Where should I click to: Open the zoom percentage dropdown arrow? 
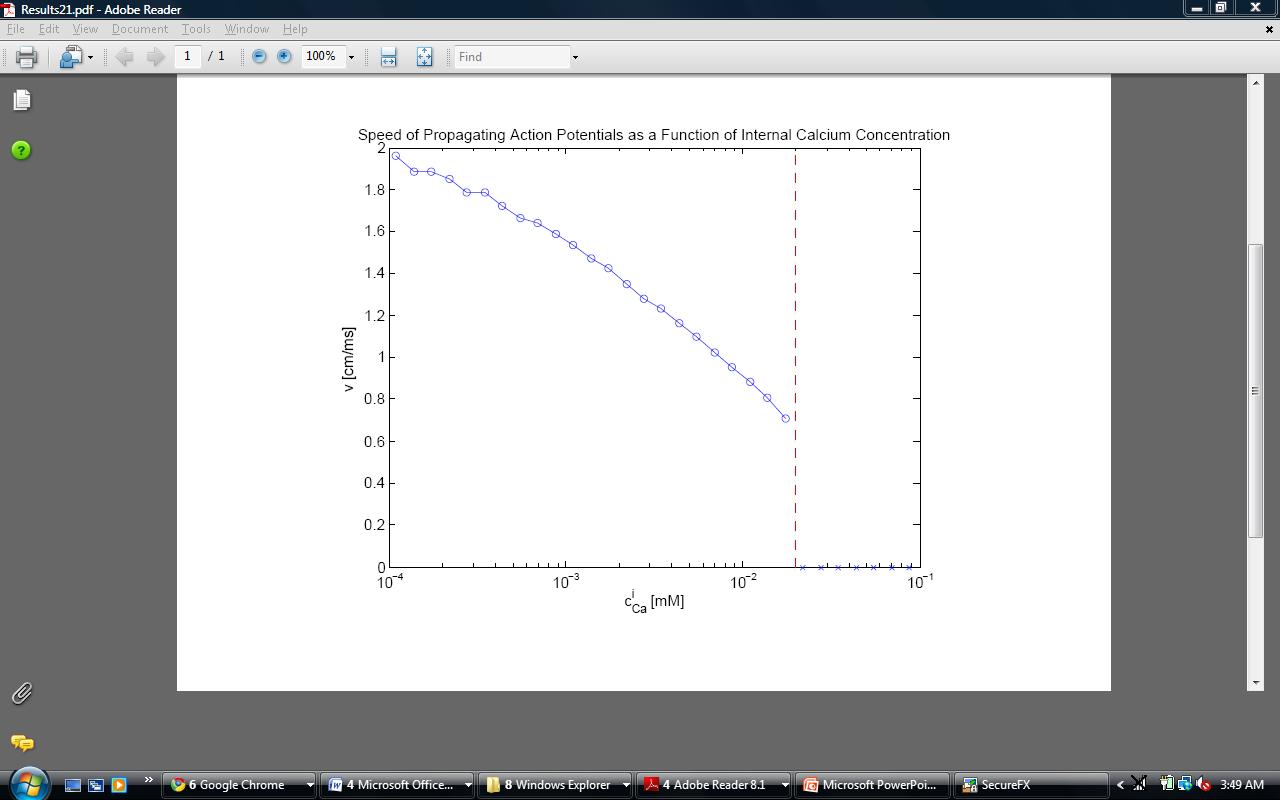[x=351, y=57]
